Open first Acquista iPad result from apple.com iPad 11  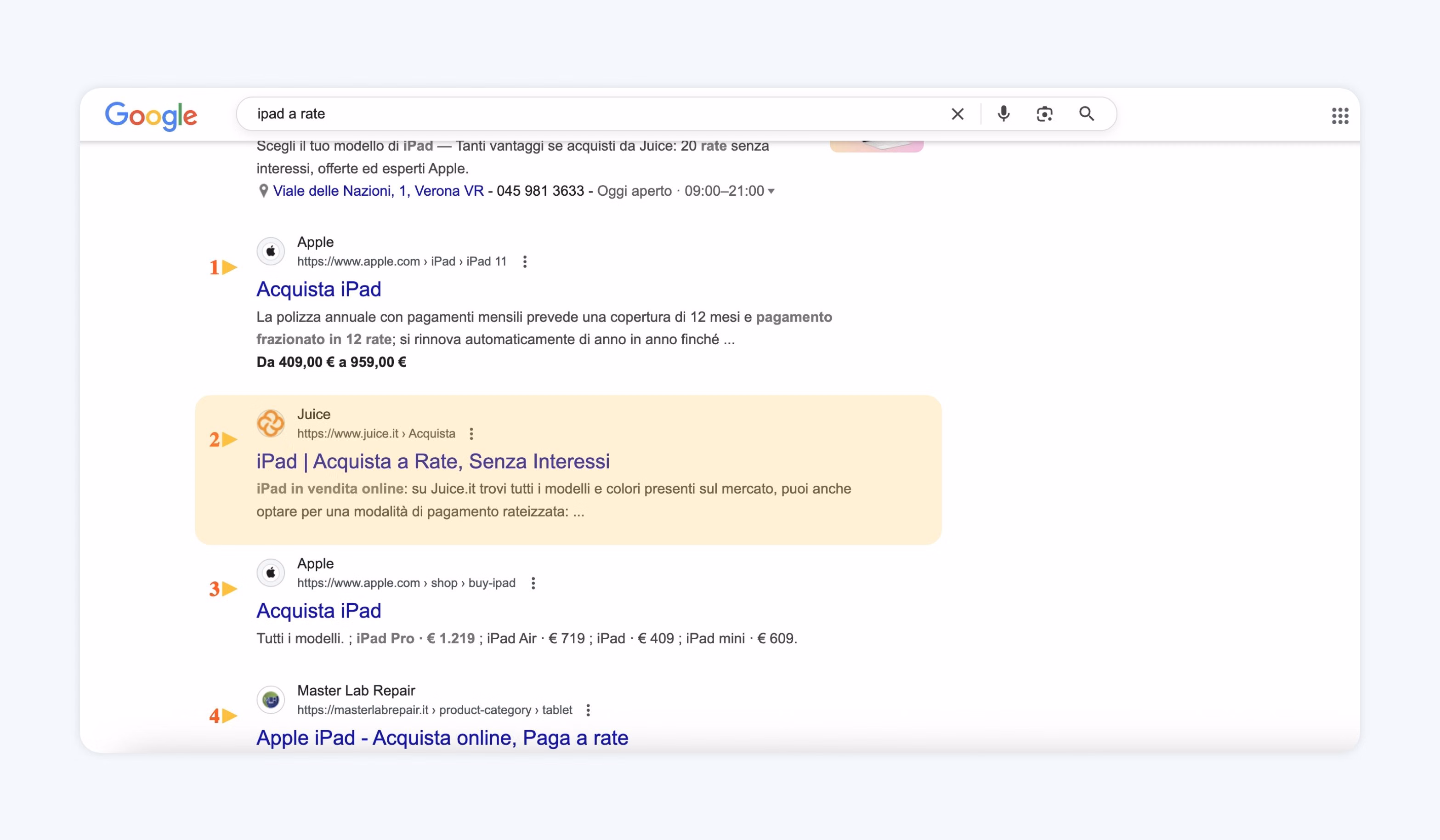(x=319, y=289)
